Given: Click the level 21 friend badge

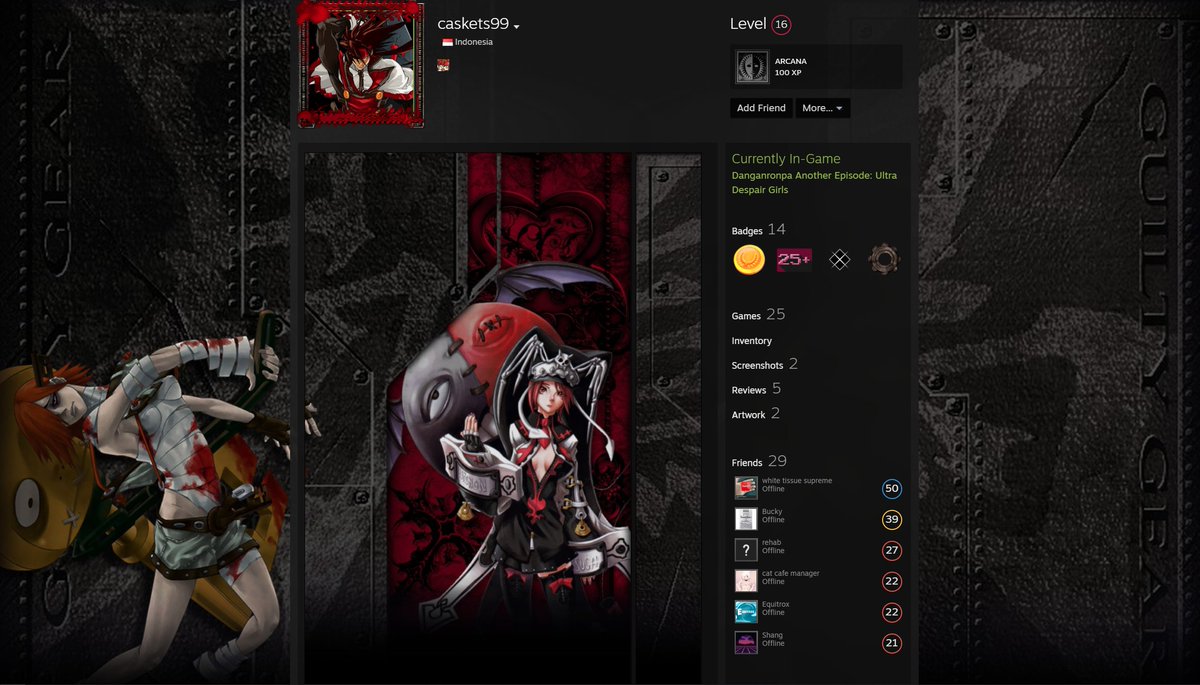Looking at the screenshot, I should point(892,644).
